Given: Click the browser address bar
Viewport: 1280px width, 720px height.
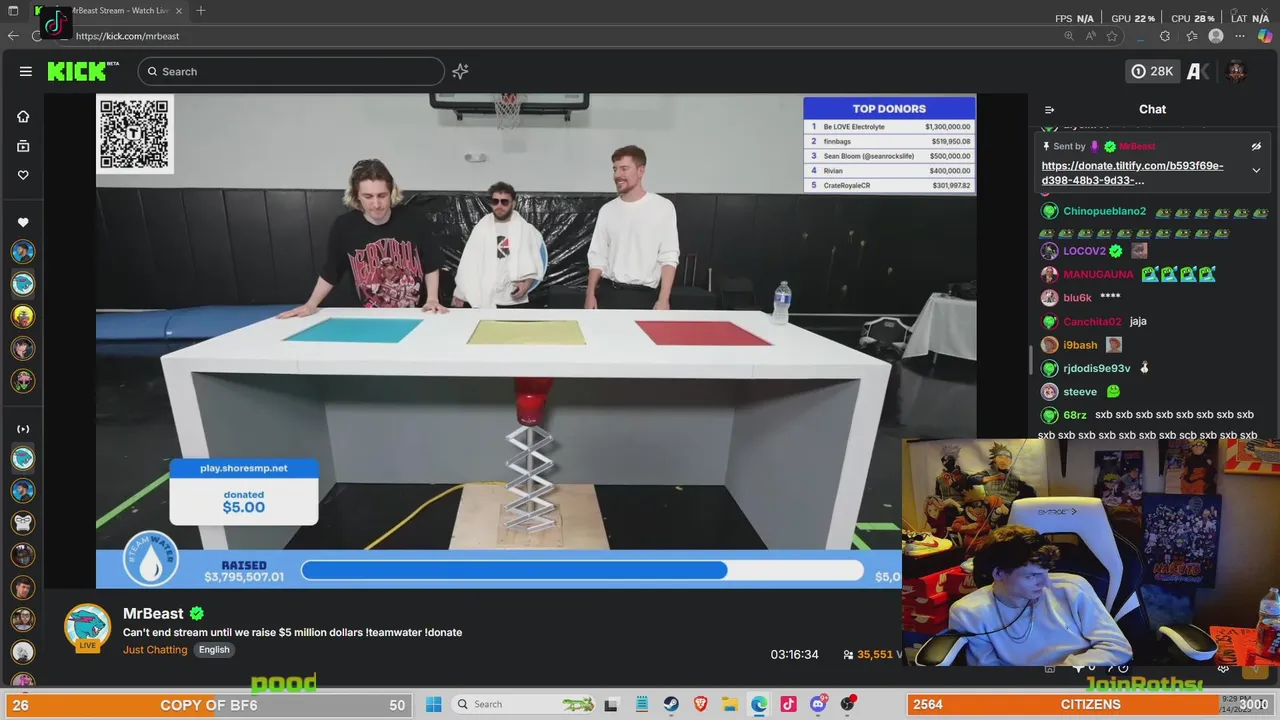Looking at the screenshot, I should tap(560, 36).
